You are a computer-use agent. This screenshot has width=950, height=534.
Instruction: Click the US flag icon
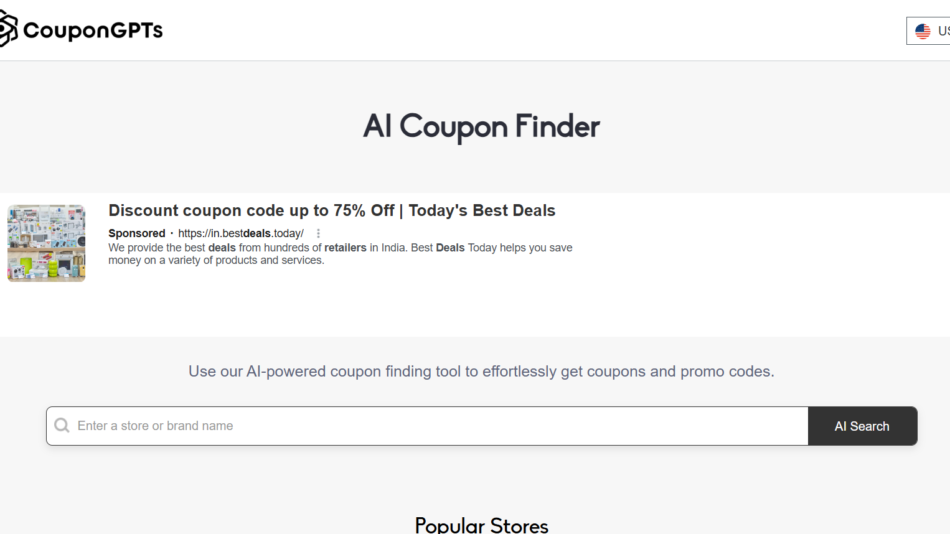922,31
